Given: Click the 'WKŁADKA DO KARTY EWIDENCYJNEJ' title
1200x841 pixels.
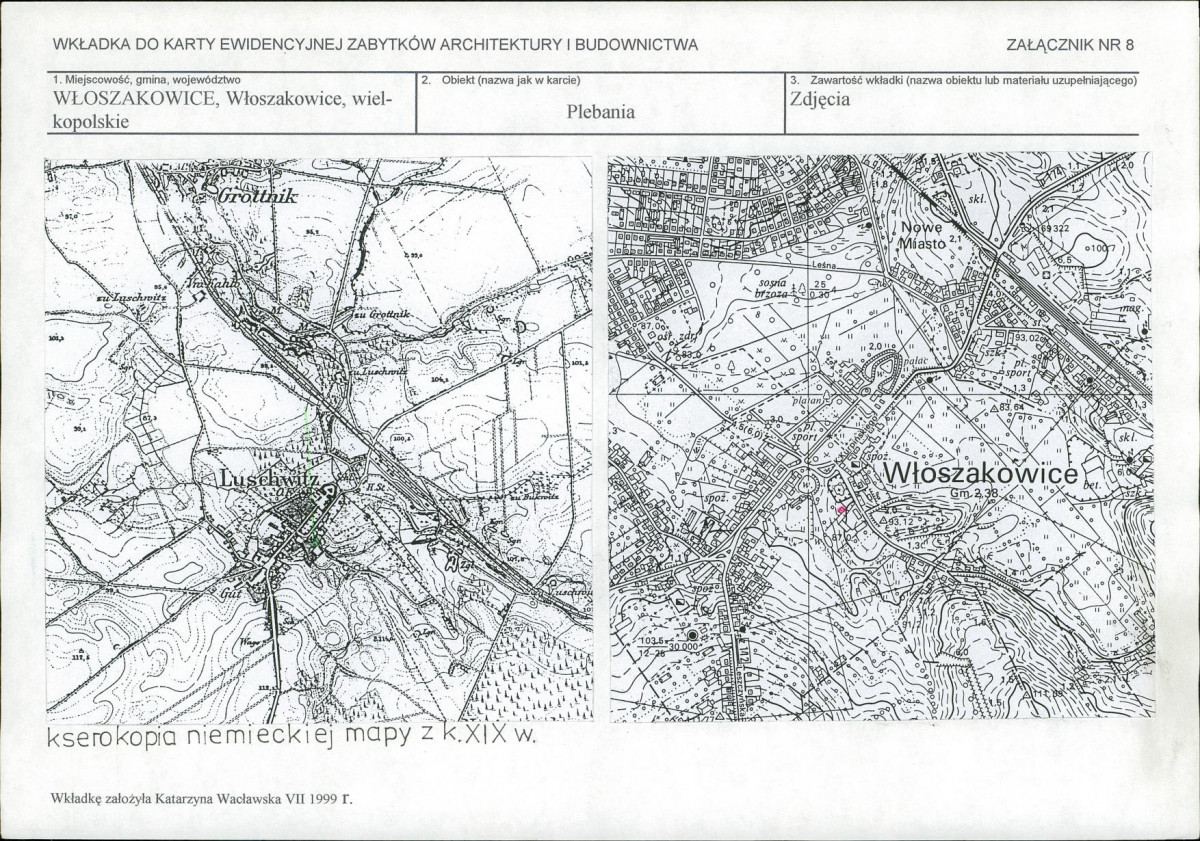Looking at the screenshot, I should [375, 44].
